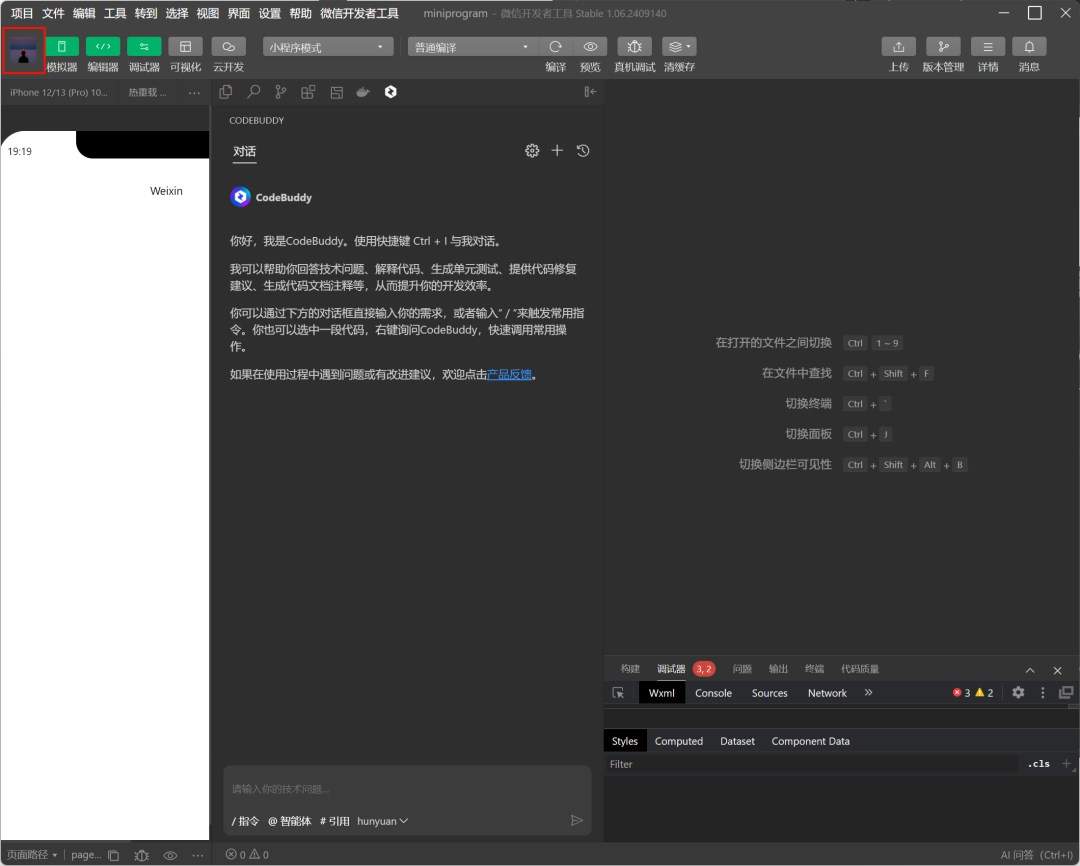
Task: Open the file explorer sidebar icon
Action: 225,92
